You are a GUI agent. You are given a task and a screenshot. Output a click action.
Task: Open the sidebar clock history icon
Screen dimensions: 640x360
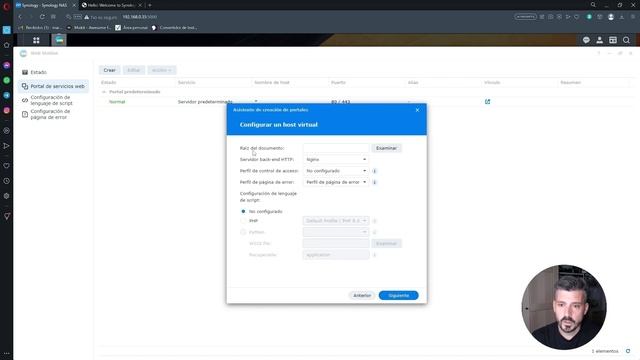pyautogui.click(x=7, y=181)
